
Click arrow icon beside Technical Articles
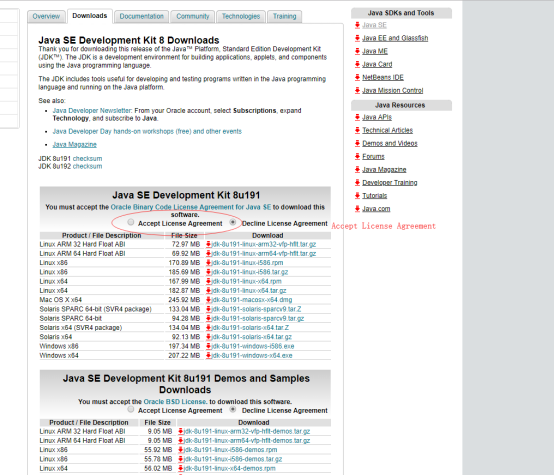(x=357, y=130)
